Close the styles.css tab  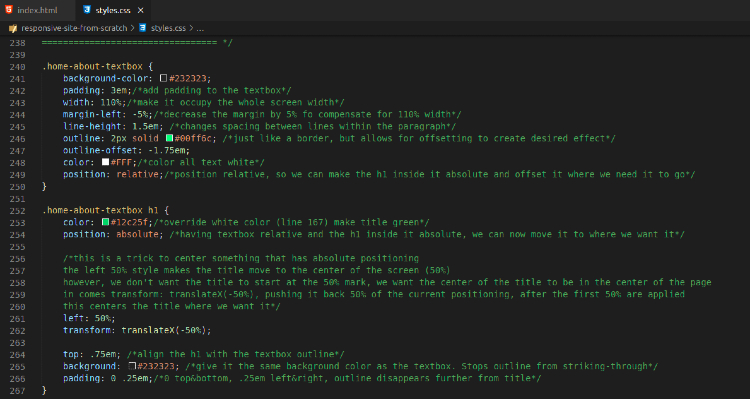141,10
